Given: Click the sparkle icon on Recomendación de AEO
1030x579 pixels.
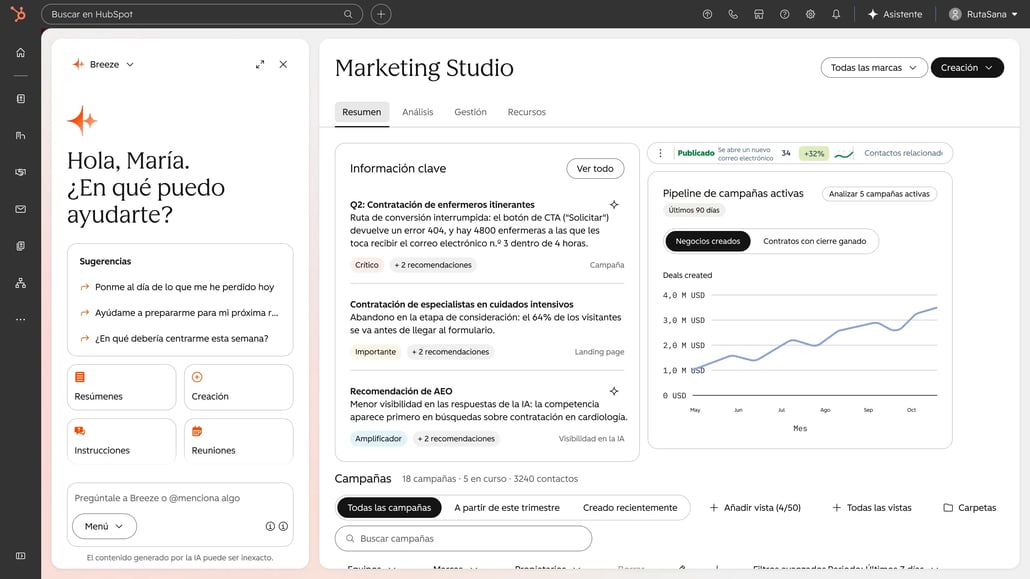Looking at the screenshot, I should coord(614,391).
